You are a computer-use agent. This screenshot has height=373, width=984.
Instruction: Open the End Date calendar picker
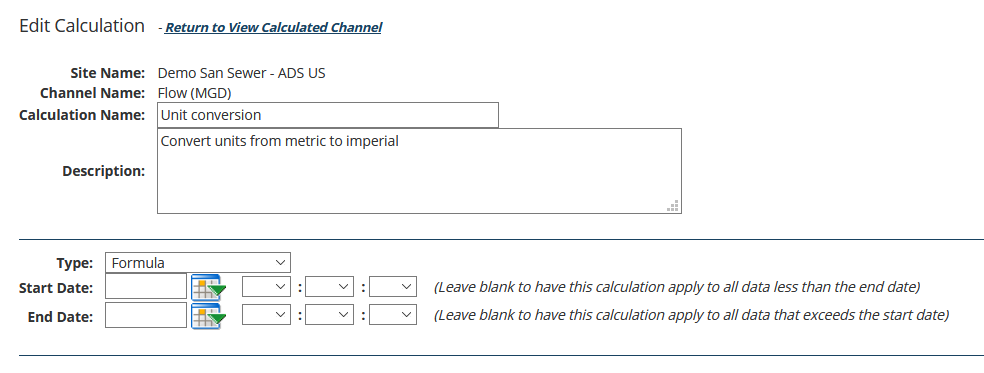208,315
